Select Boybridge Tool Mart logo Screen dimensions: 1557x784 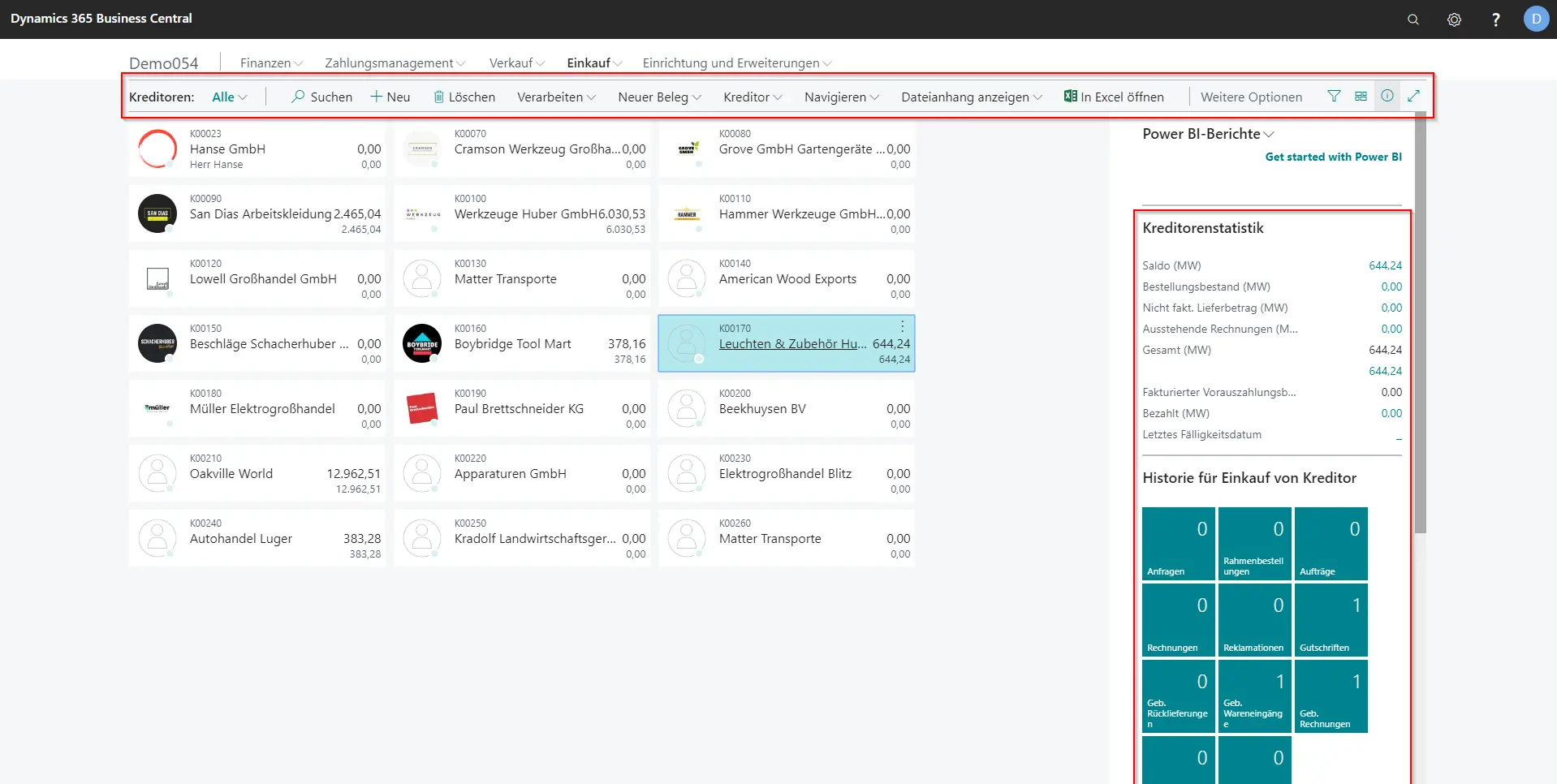click(x=422, y=343)
